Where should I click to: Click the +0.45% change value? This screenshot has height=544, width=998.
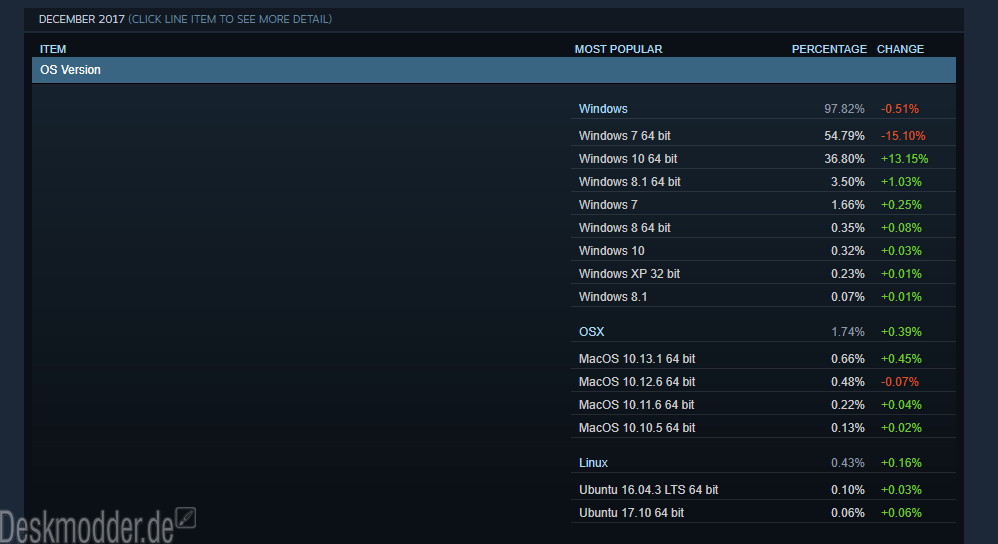(x=901, y=358)
